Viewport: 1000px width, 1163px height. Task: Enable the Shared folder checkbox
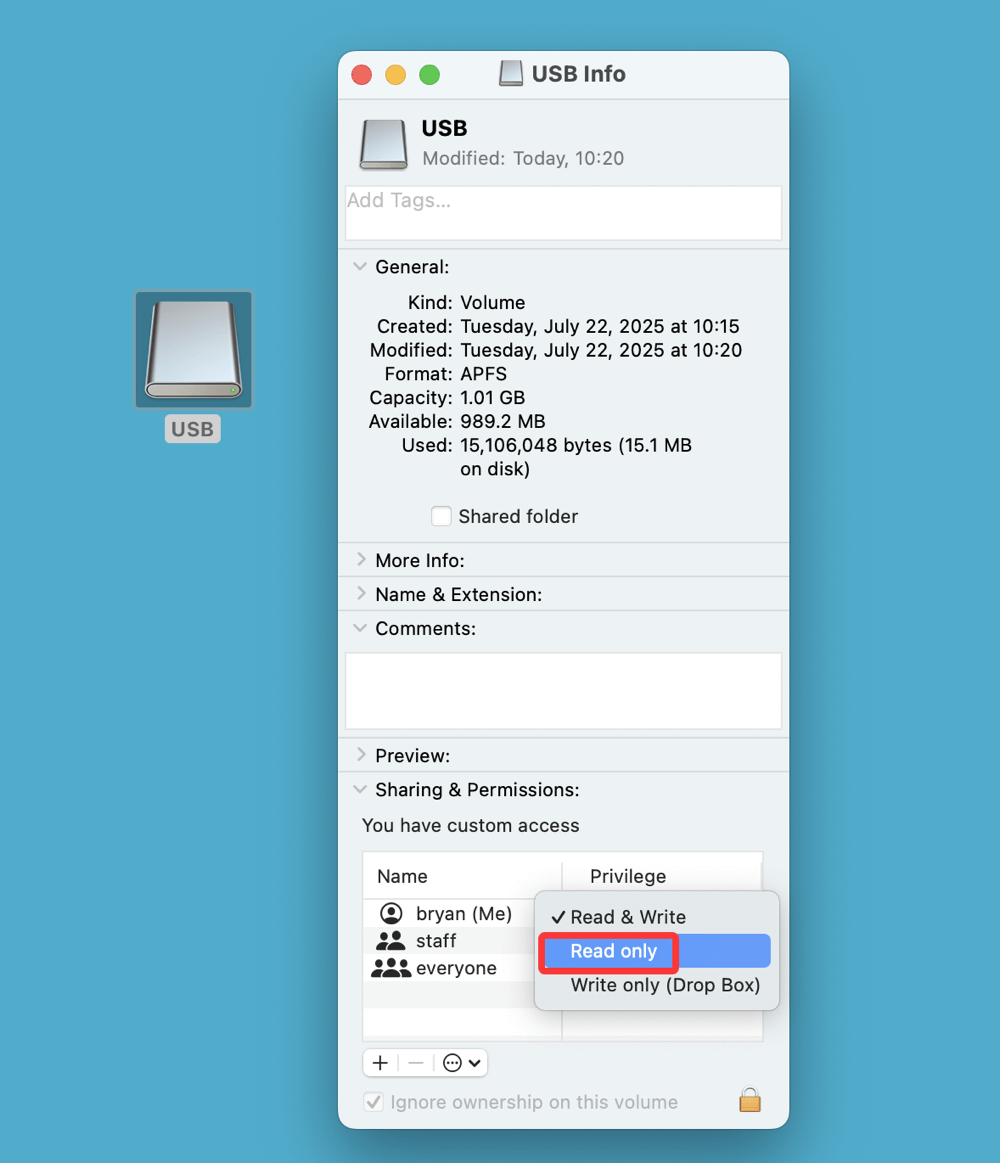(x=441, y=516)
